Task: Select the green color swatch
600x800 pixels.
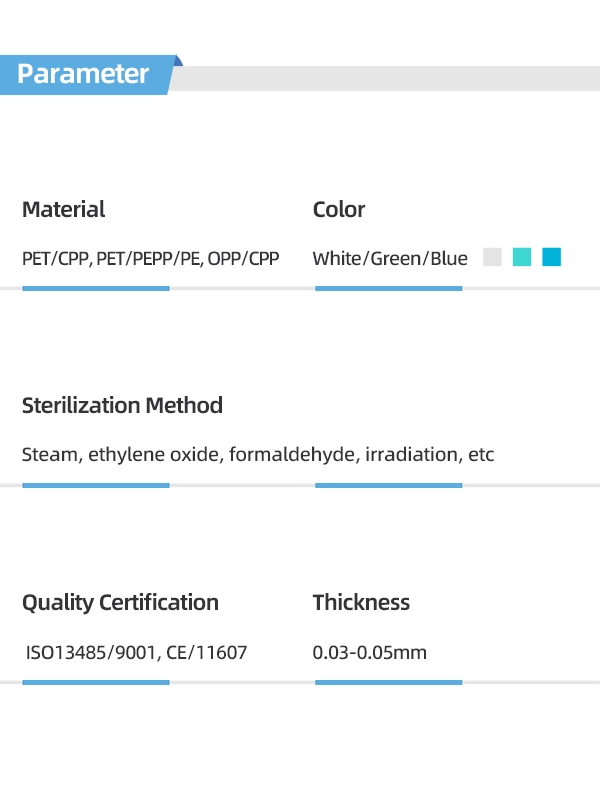Action: click(x=521, y=257)
